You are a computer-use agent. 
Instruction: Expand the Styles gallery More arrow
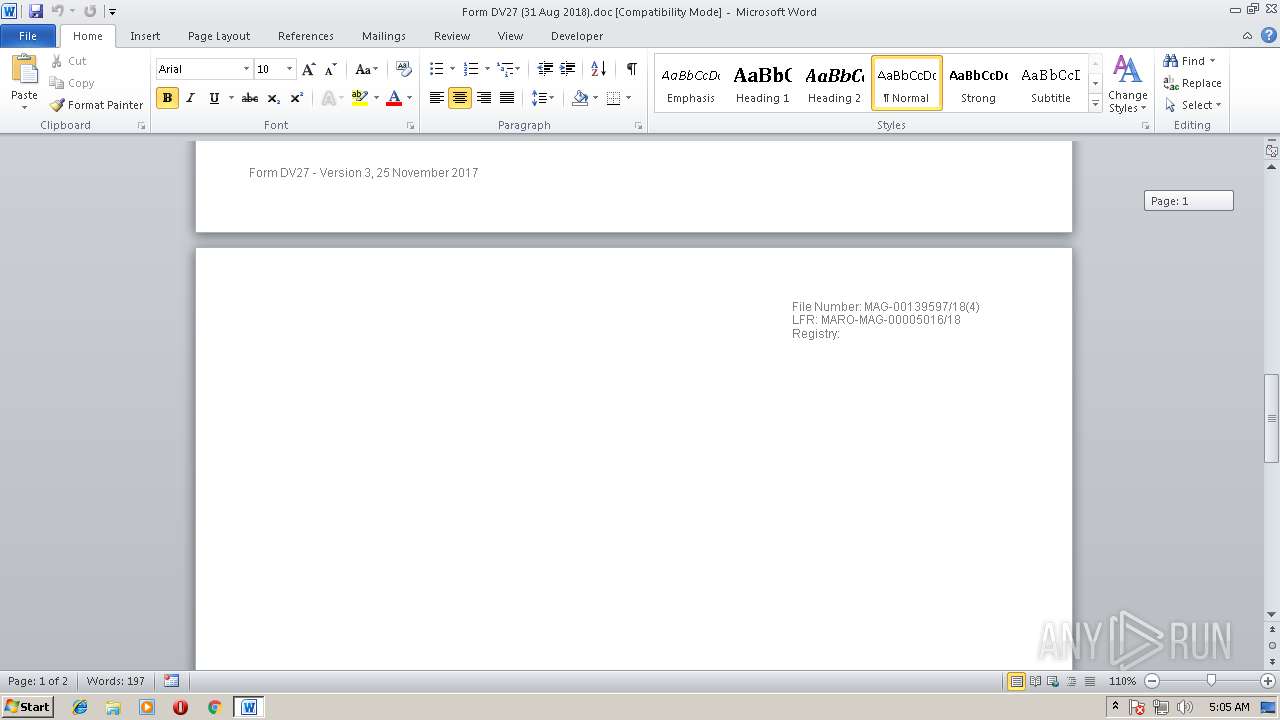pos(1095,104)
